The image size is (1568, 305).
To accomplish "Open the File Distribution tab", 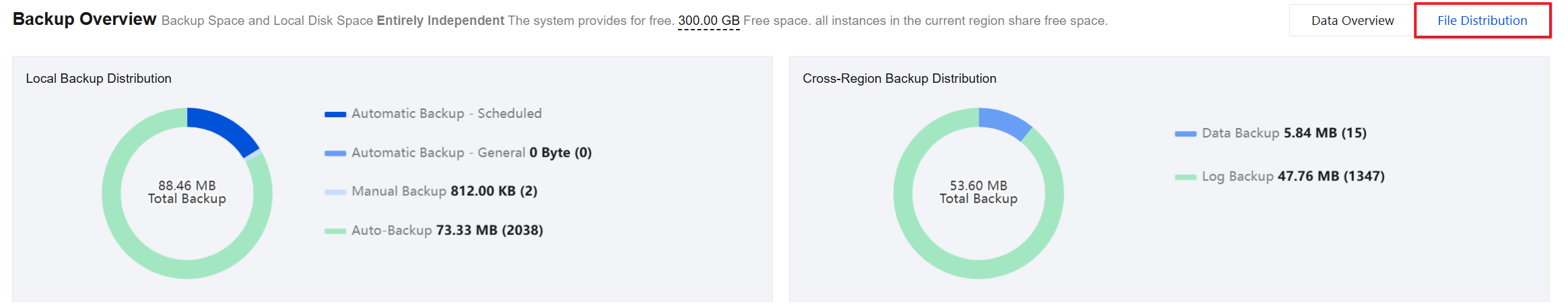I will pyautogui.click(x=1482, y=21).
